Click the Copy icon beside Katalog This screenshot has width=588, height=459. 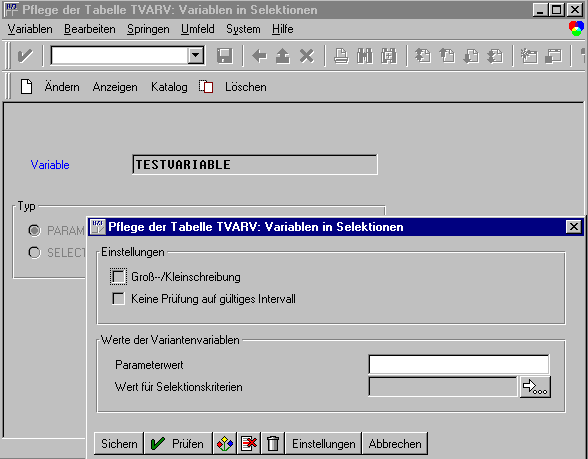(x=206, y=87)
